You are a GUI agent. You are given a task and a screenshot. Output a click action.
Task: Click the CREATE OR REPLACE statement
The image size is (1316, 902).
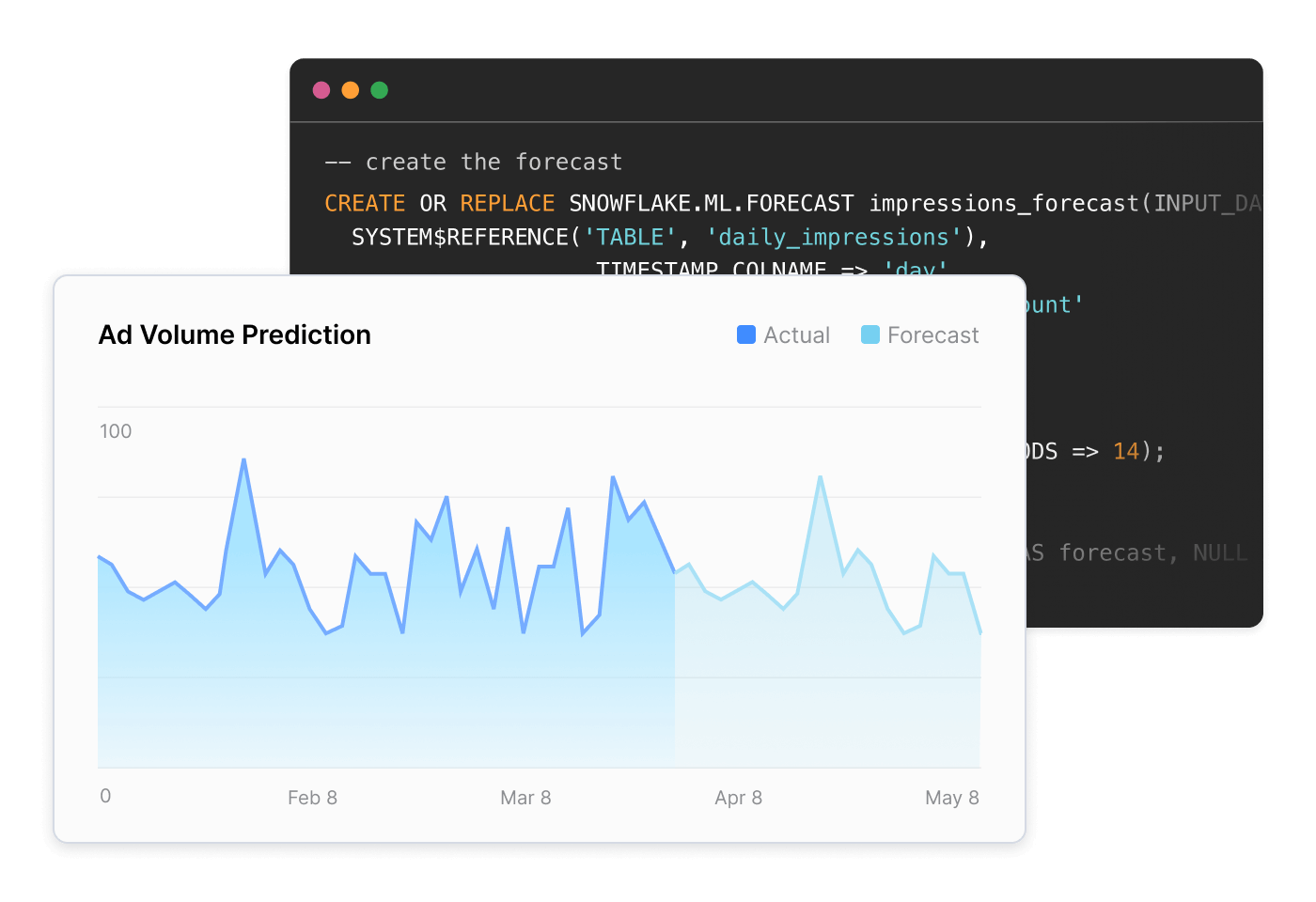(438, 203)
